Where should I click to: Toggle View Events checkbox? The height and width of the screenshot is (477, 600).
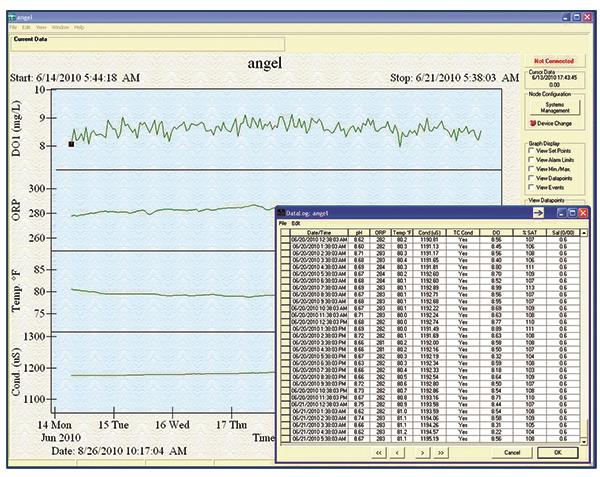pyautogui.click(x=531, y=186)
